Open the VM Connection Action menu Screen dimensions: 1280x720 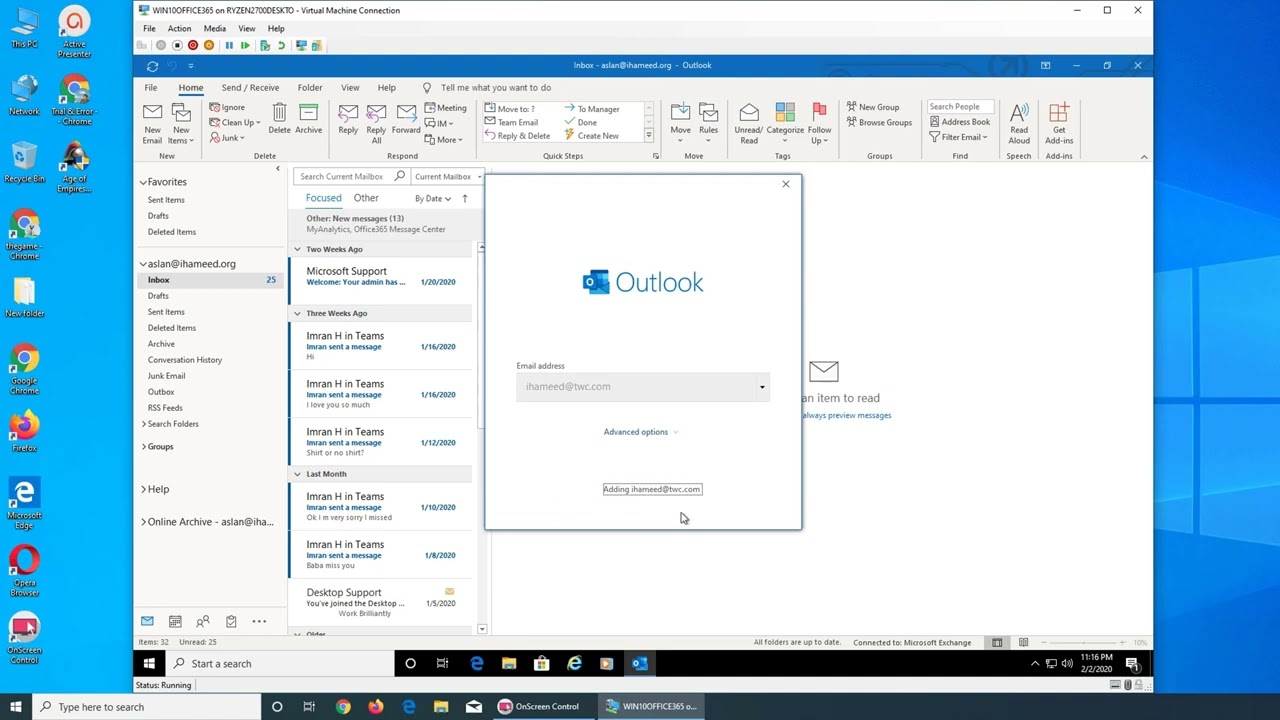click(179, 28)
